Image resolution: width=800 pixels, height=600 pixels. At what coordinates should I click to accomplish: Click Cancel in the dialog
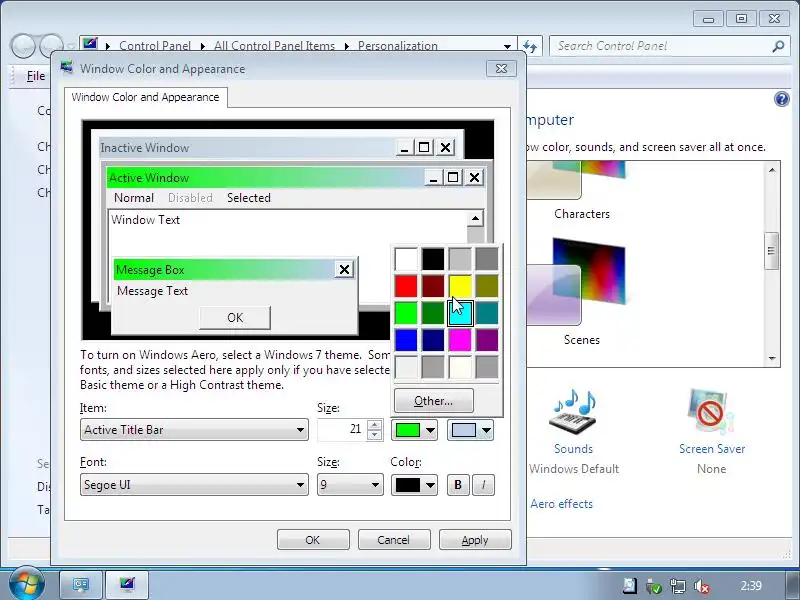(x=394, y=540)
